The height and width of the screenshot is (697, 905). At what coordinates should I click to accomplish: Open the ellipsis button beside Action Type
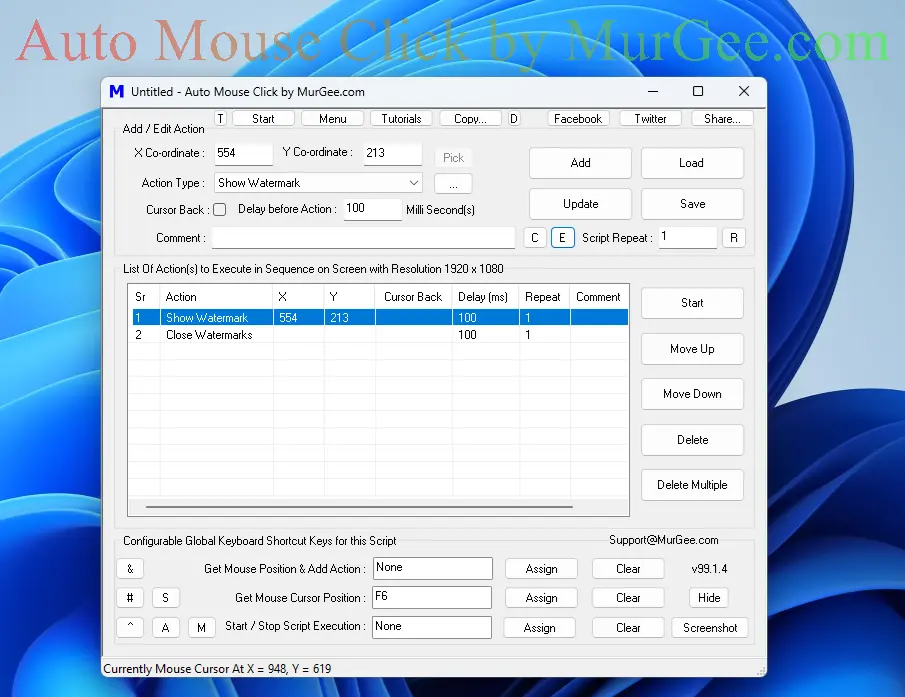[453, 183]
